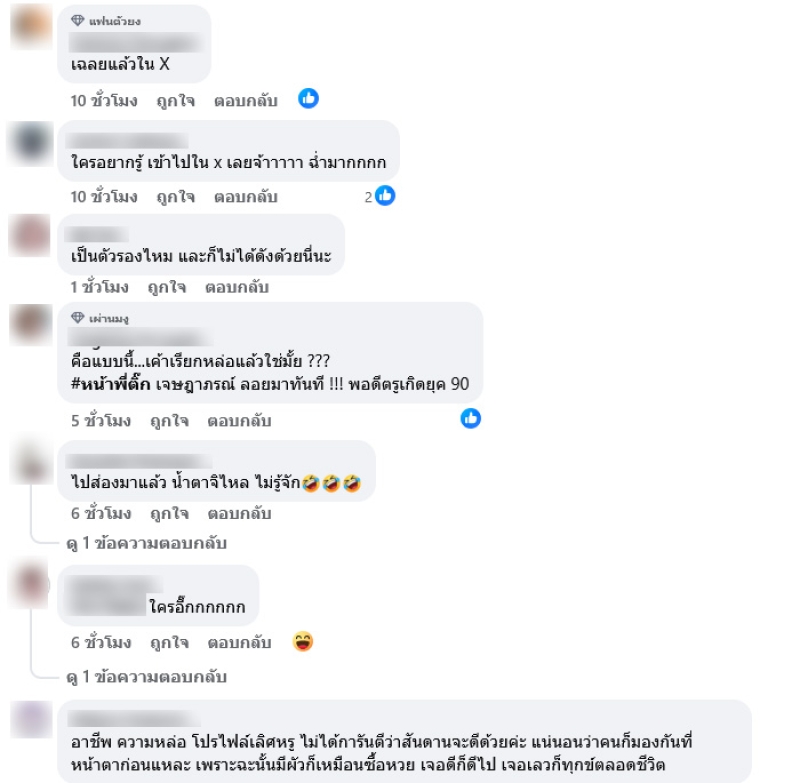Open the "10 ชั่วโมง" timestamp of first comment

pos(104,100)
